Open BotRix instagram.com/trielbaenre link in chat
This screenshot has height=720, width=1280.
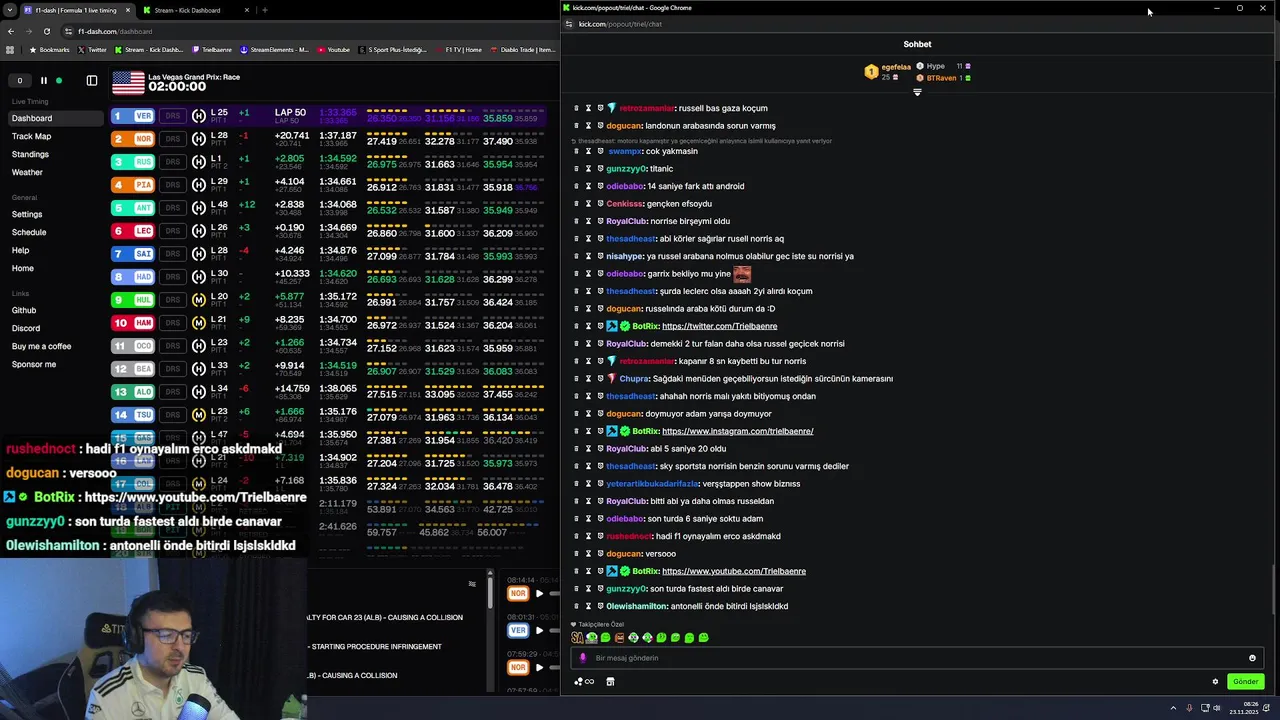click(737, 431)
